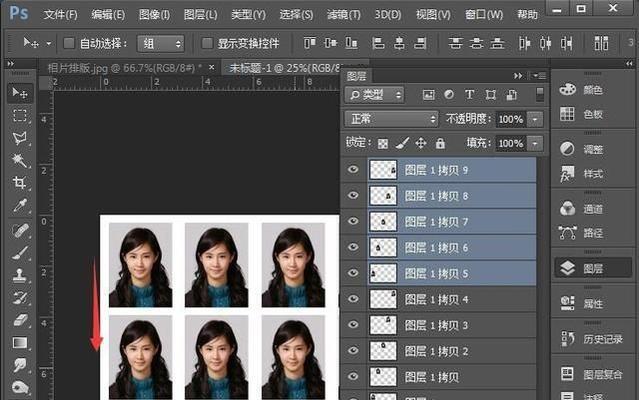This screenshot has height=400, width=639.
Task: Open the 图像(I) menu
Action: (x=154, y=15)
